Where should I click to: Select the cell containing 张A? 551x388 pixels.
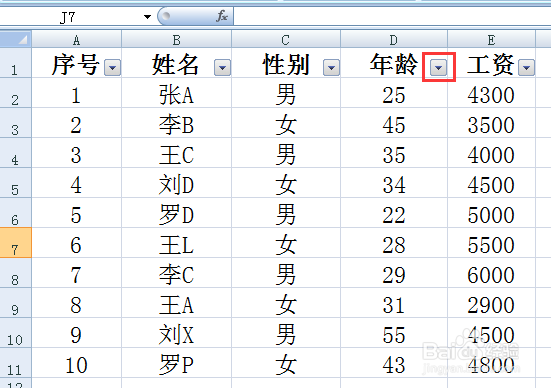(x=176, y=93)
